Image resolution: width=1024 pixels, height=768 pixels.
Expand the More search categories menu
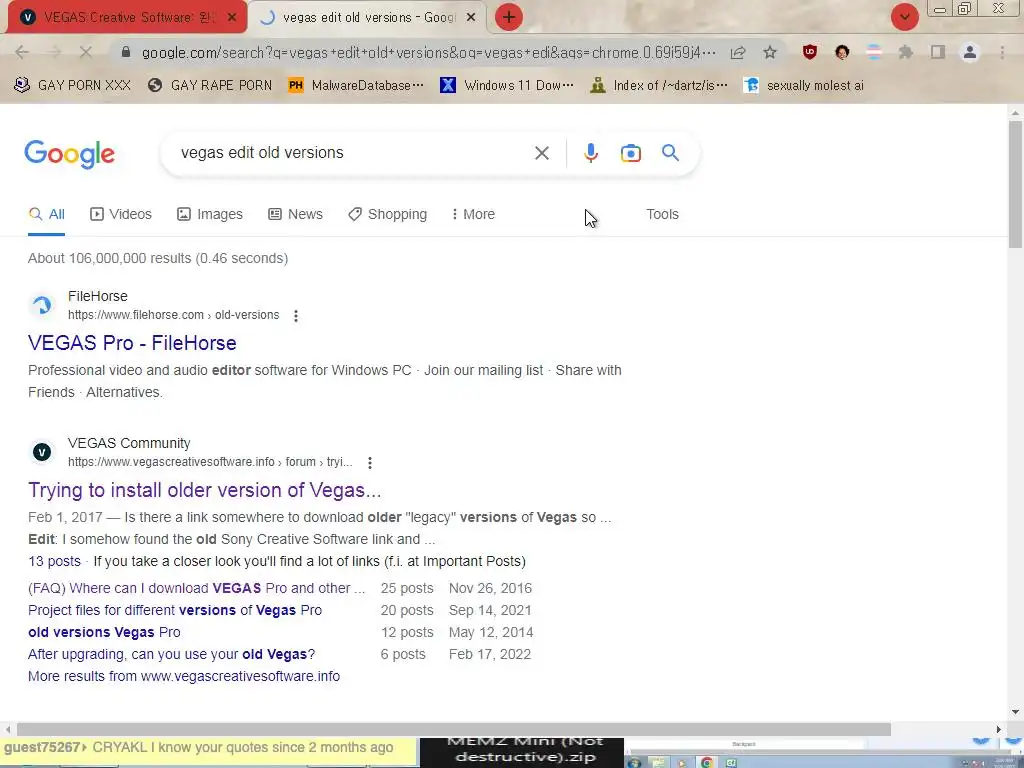[x=473, y=214]
